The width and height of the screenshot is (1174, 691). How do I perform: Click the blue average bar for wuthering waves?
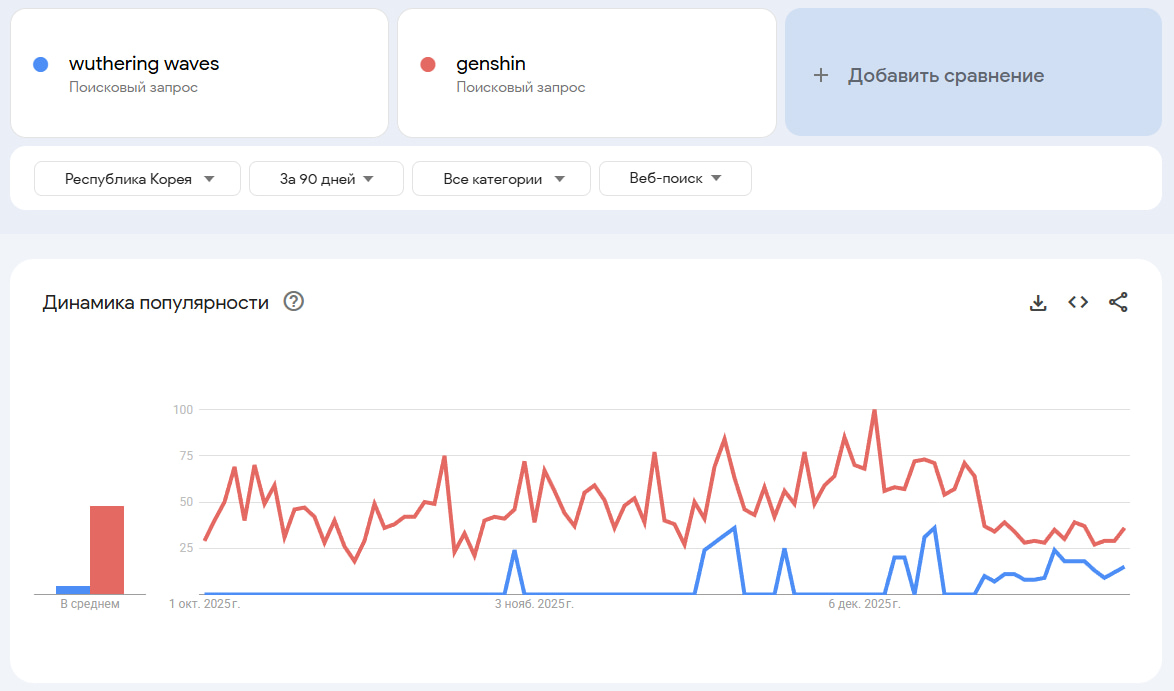pyautogui.click(x=72, y=590)
